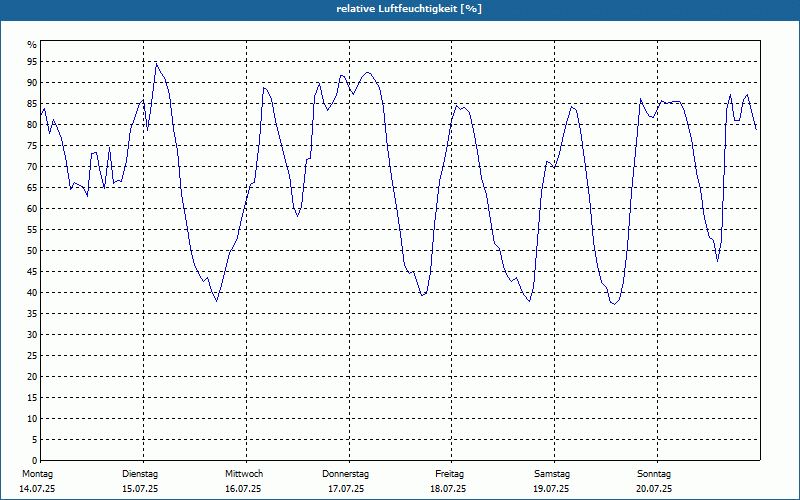
Task: Click the 95 value on the y-axis
Action: coord(32,62)
